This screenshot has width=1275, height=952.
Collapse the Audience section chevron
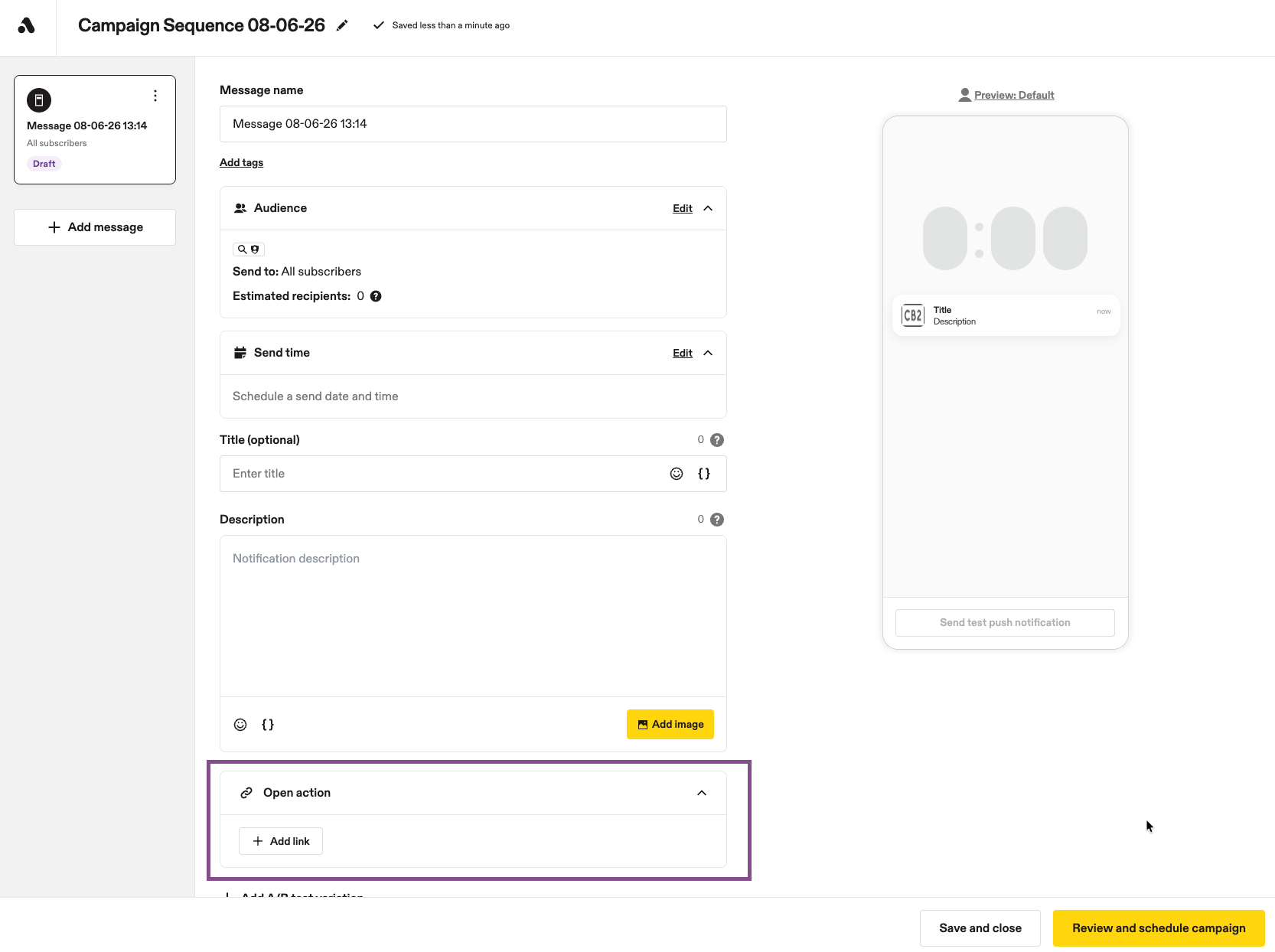tap(708, 208)
